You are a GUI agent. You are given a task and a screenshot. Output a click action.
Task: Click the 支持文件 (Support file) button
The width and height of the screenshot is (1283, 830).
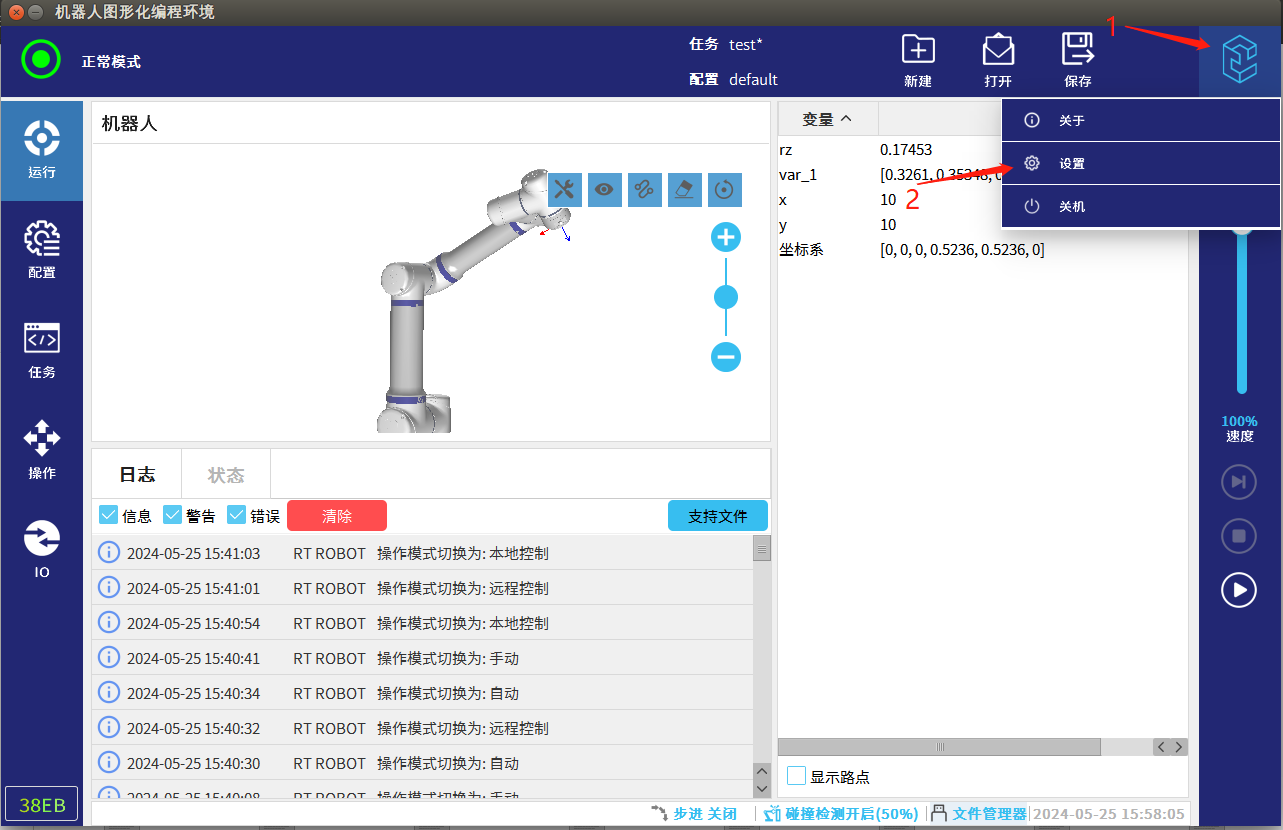[x=717, y=516]
